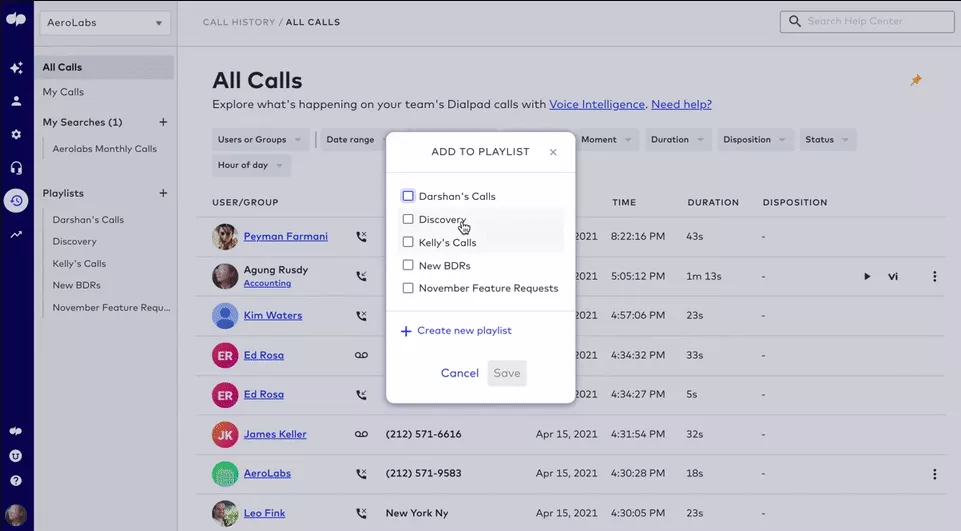Open the contacts person icon in sidebar
This screenshot has width=961, height=531.
click(x=16, y=101)
